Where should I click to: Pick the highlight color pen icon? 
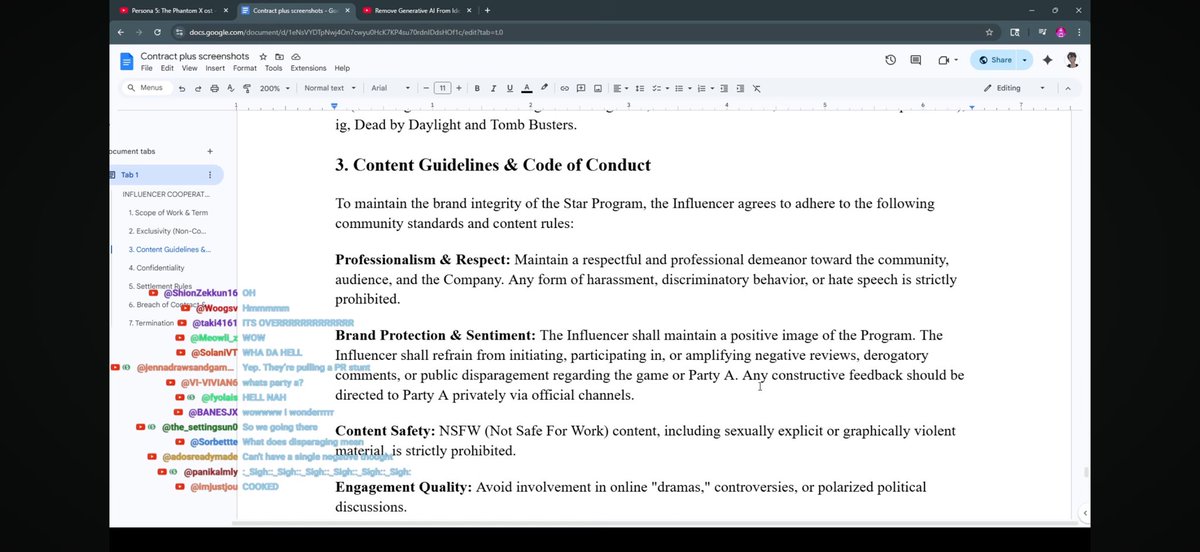[544, 88]
